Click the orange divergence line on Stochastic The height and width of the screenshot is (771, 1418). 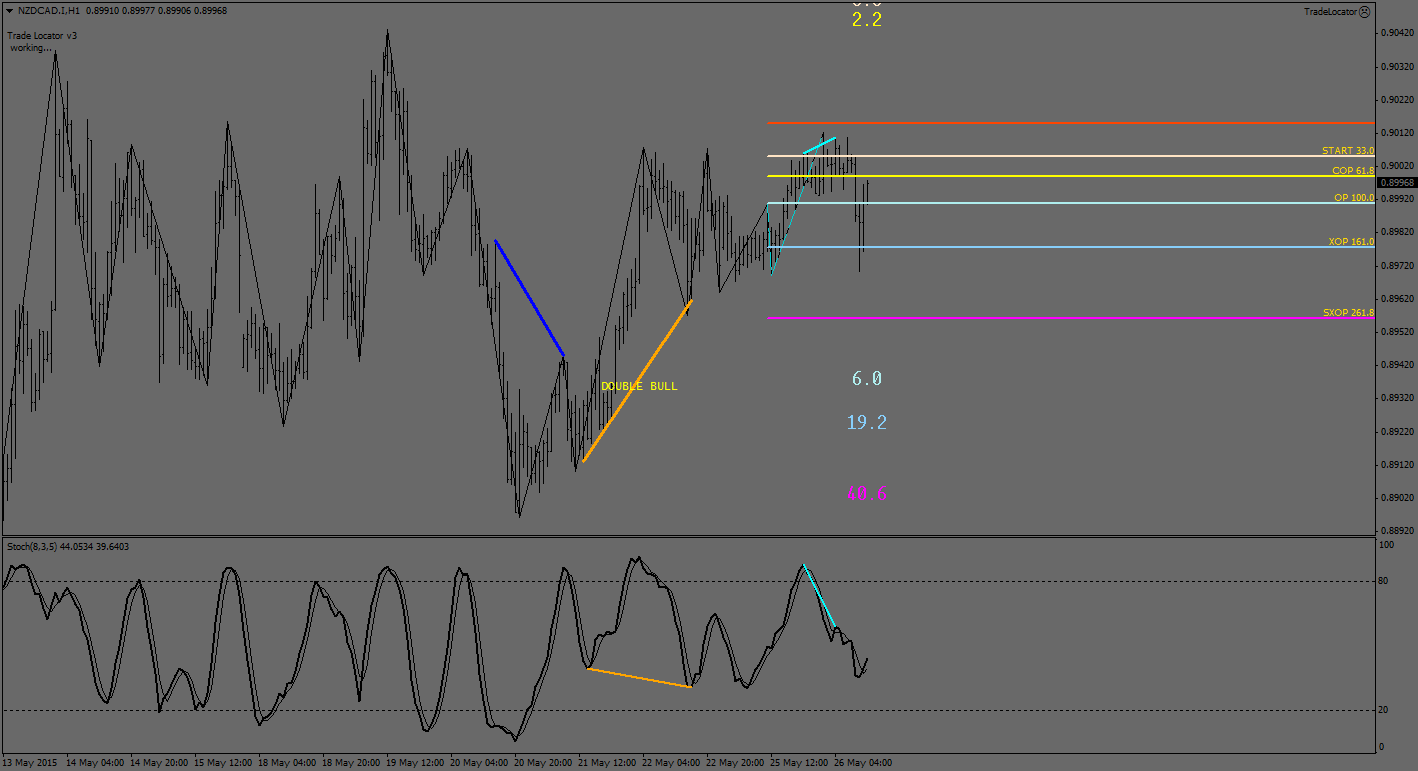pos(639,678)
